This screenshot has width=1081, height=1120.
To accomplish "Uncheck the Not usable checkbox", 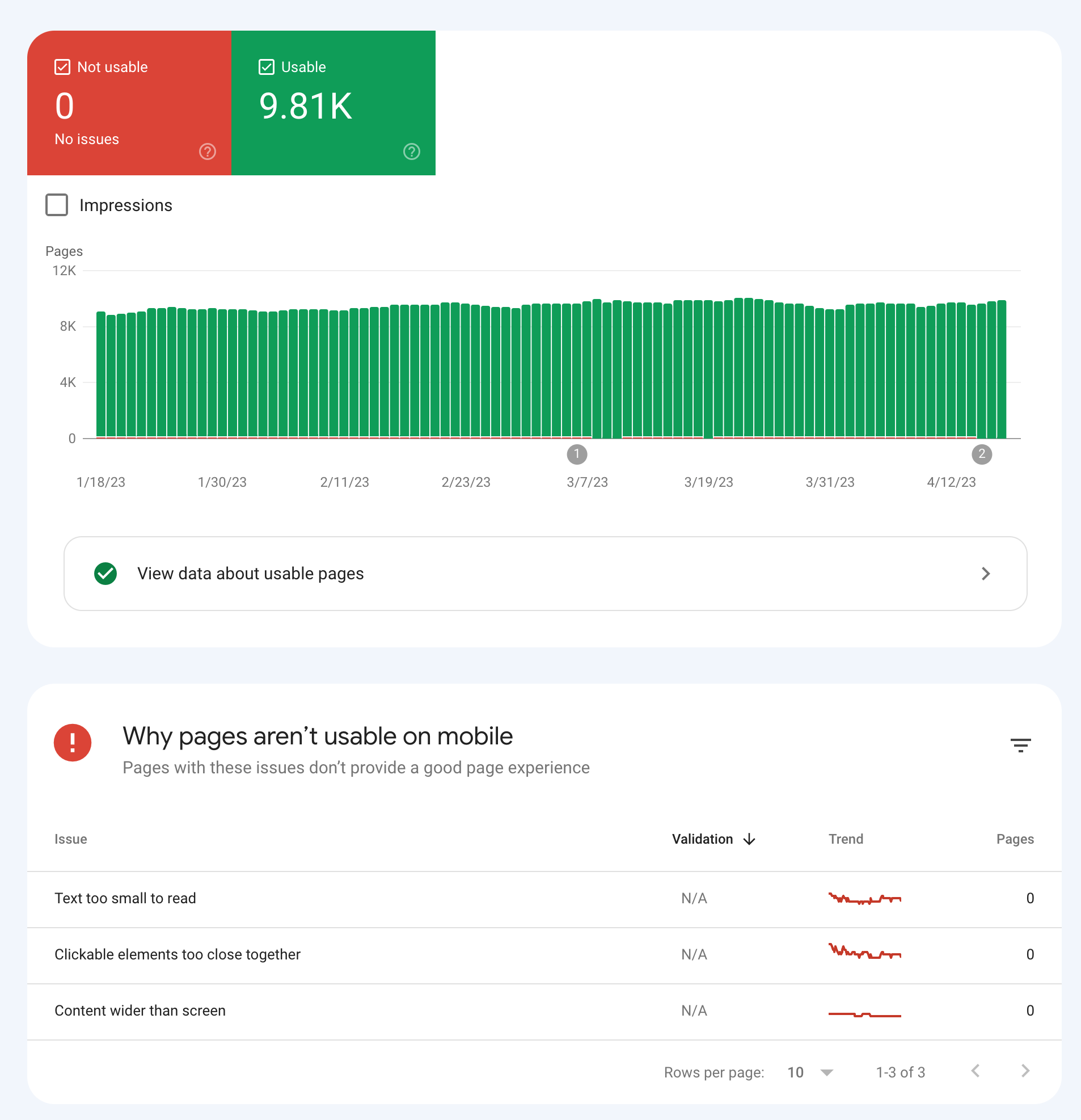I will [62, 67].
